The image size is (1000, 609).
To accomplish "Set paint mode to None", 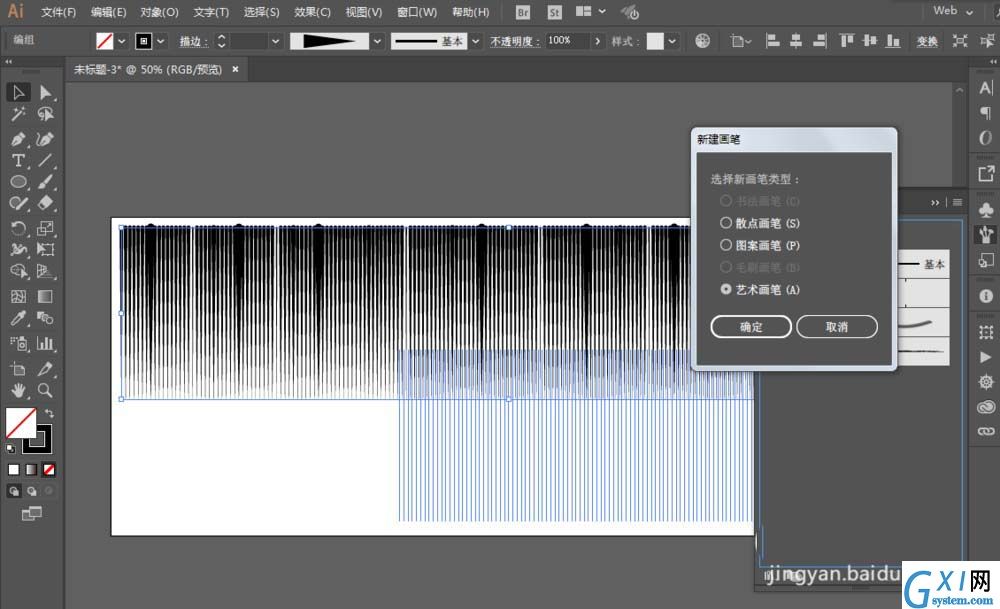I will [49, 470].
